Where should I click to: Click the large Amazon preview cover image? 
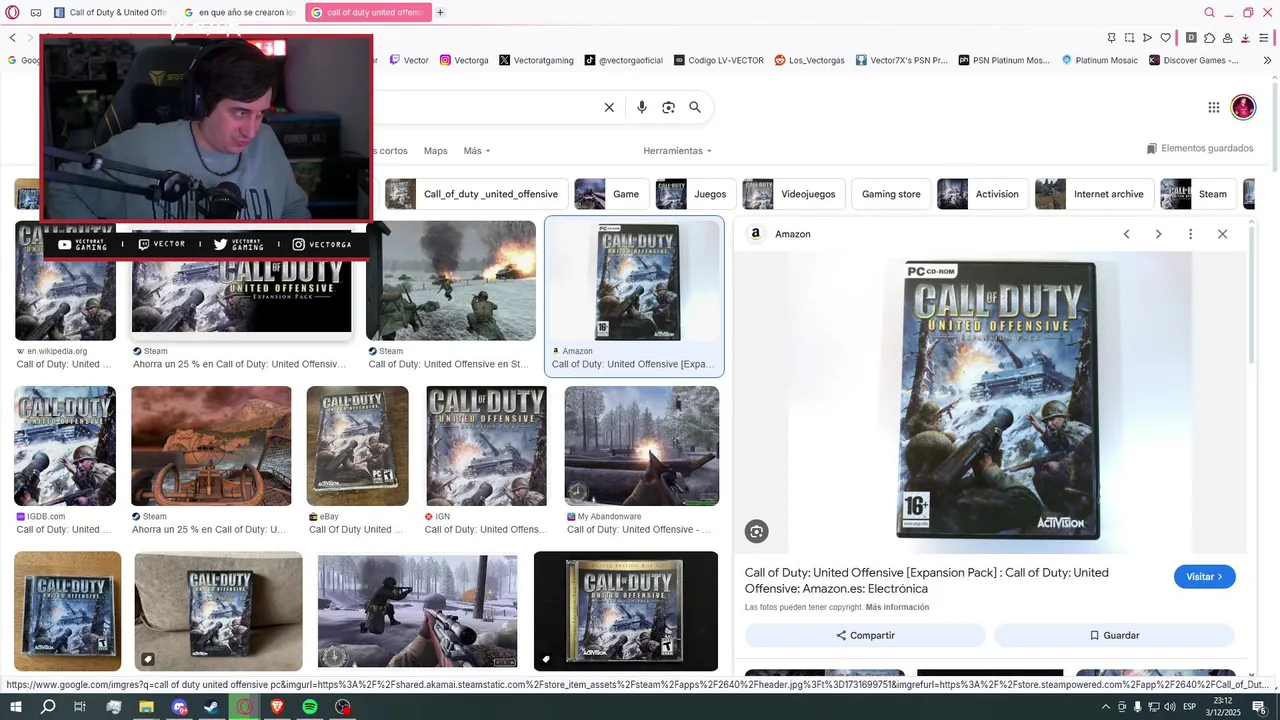[997, 402]
